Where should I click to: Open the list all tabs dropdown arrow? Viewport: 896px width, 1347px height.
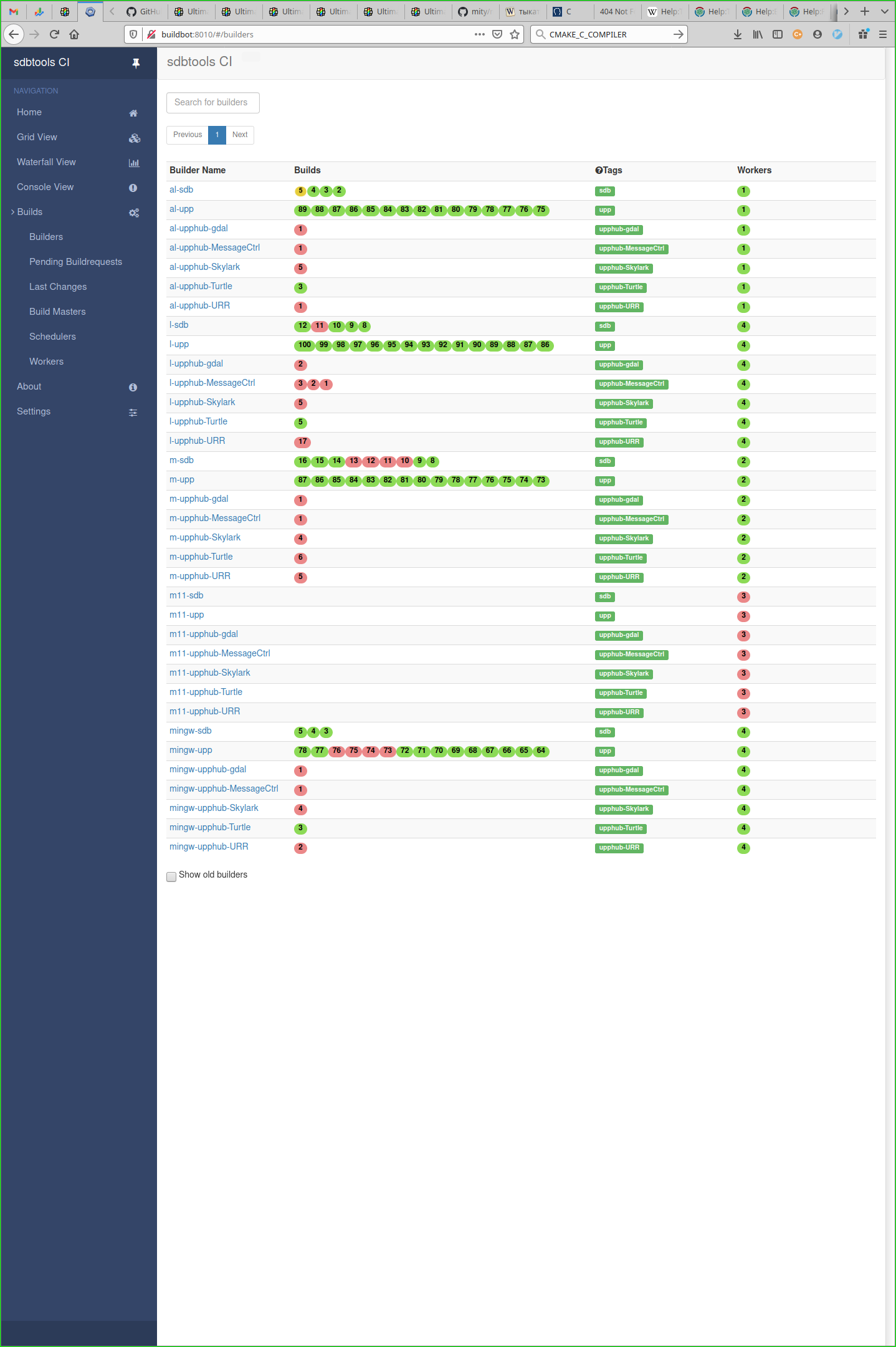tap(884, 11)
